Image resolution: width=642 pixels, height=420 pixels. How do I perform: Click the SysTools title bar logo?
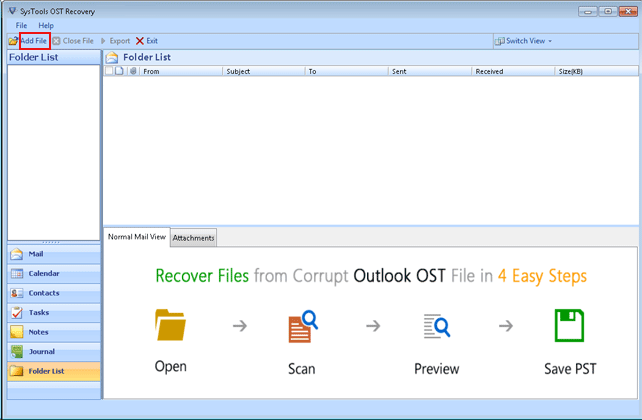(13, 11)
